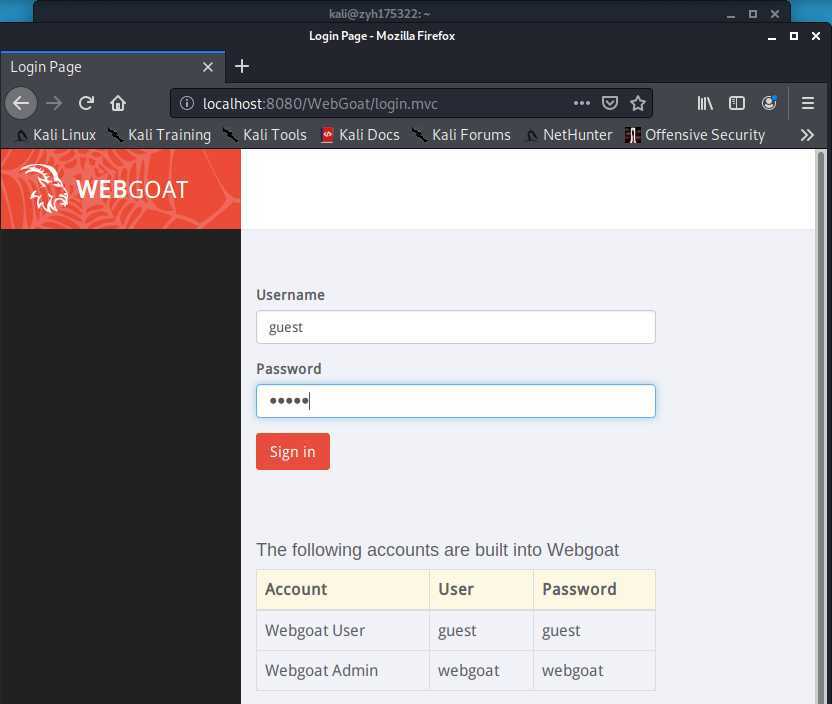Viewport: 832px width, 704px height.
Task: Select the Login Page tab
Action: (112, 67)
